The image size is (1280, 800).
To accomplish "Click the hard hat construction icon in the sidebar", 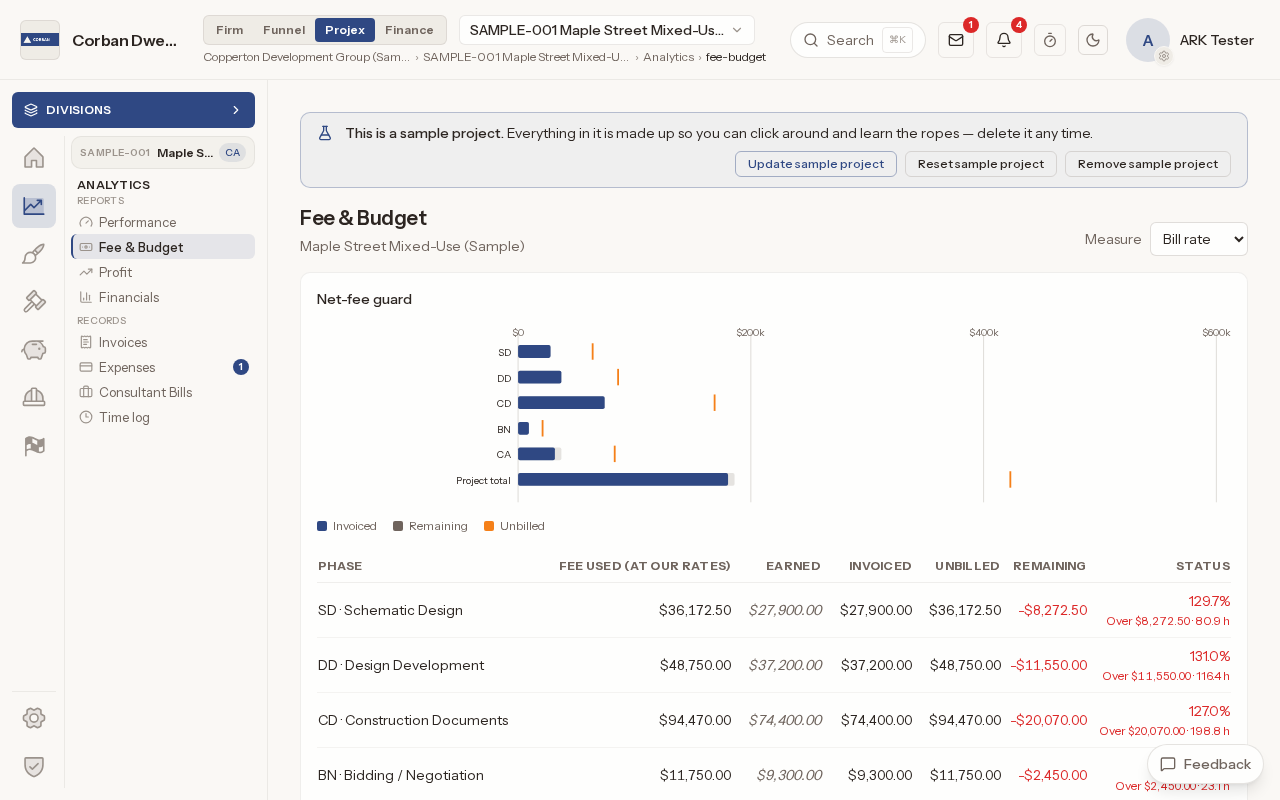I will pyautogui.click(x=34, y=397).
